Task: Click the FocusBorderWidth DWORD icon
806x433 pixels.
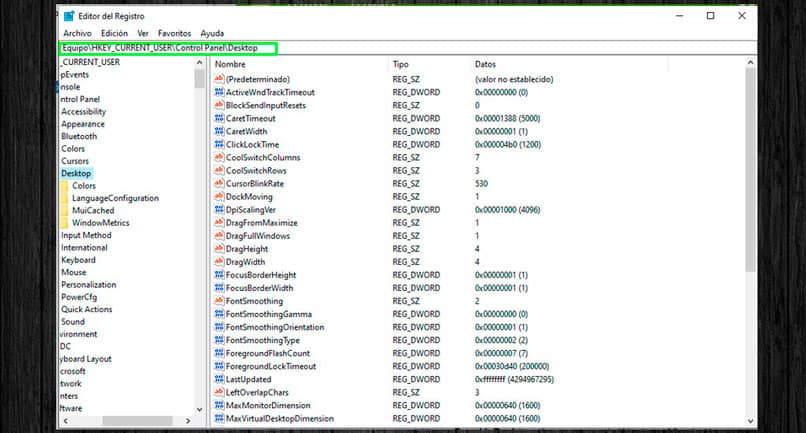Action: (219, 288)
